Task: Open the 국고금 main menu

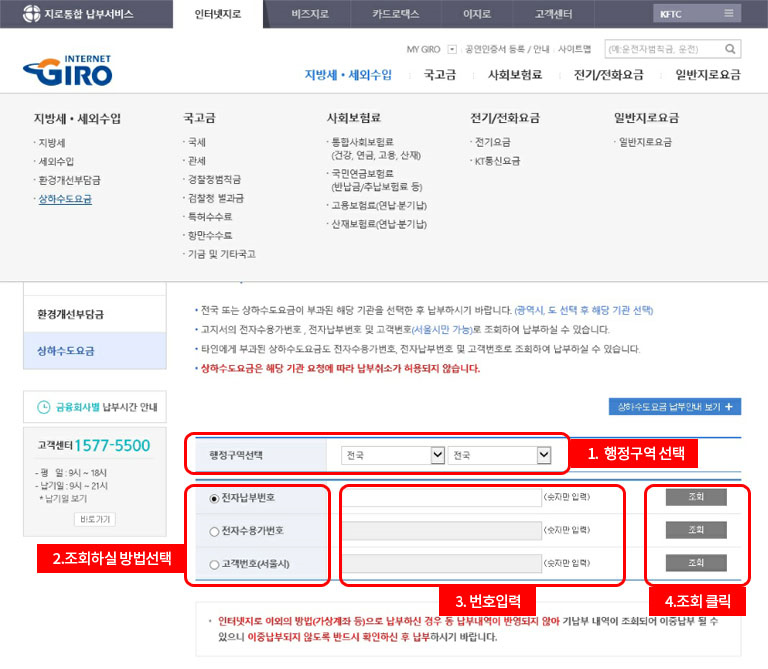Action: tap(440, 75)
